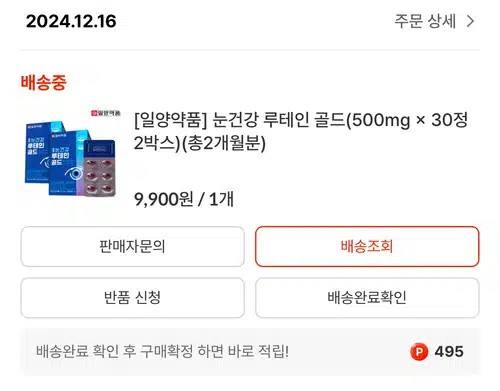Click the blister pack in product image
Image resolution: width=500 pixels, height=391 pixels.
(x=99, y=168)
